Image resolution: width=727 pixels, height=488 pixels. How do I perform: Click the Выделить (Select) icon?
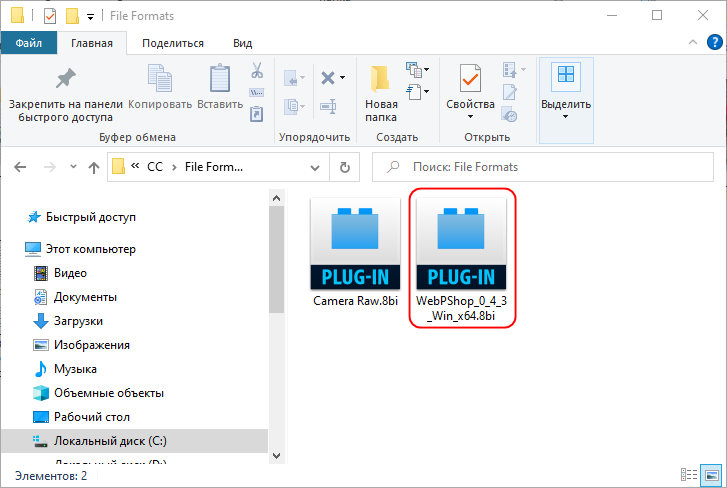(566, 77)
